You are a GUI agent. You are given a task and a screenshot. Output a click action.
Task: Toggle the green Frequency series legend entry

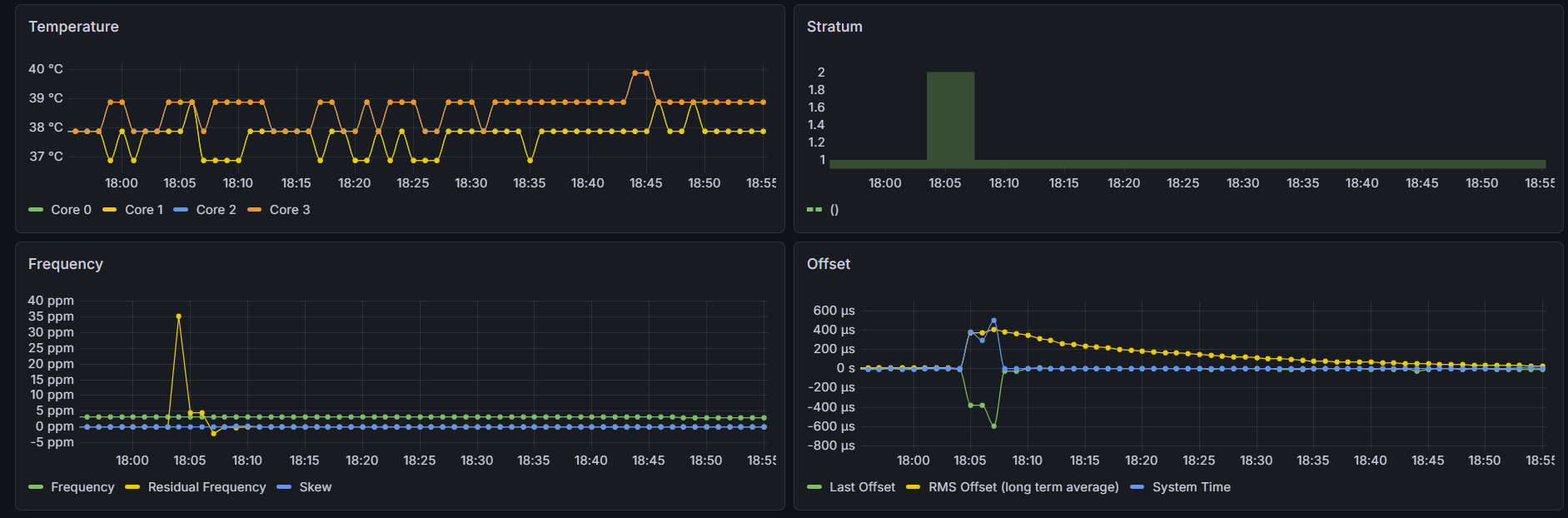(82, 487)
